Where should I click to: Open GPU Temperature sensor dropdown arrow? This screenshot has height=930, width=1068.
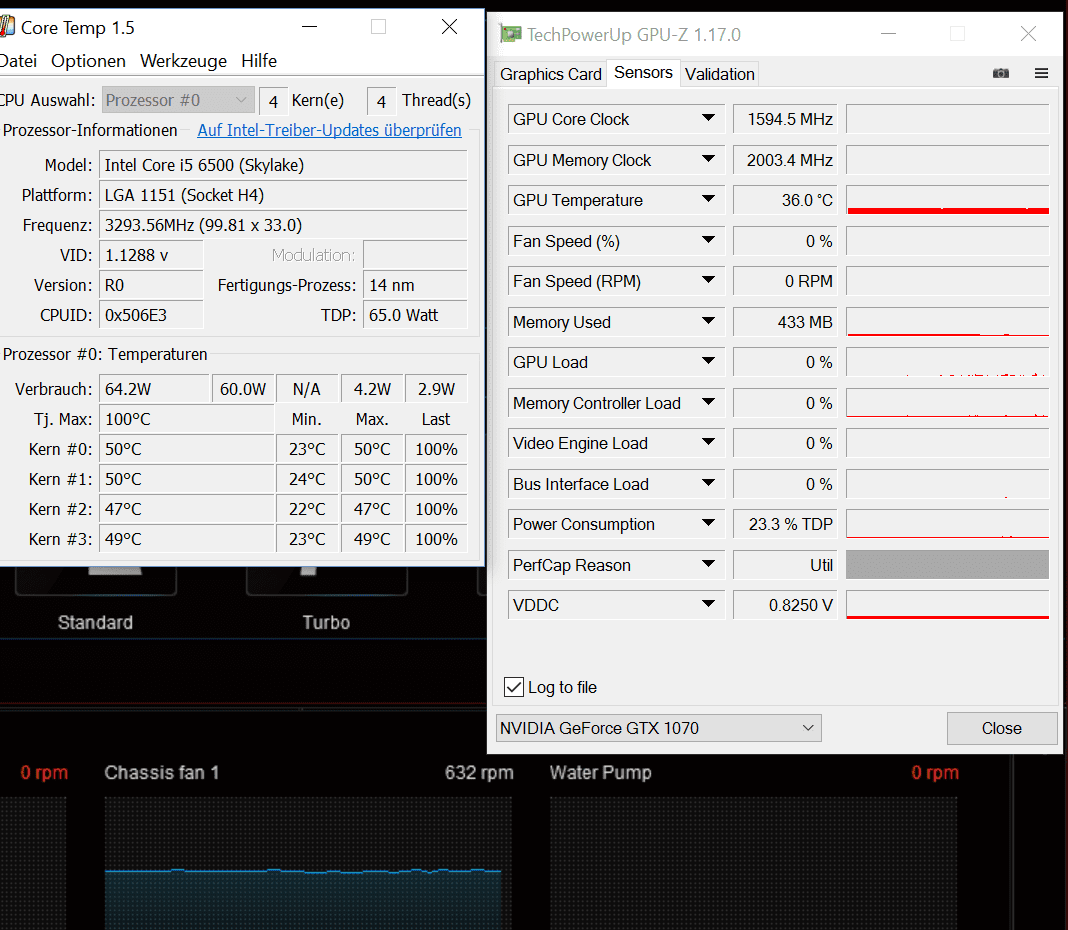(708, 199)
